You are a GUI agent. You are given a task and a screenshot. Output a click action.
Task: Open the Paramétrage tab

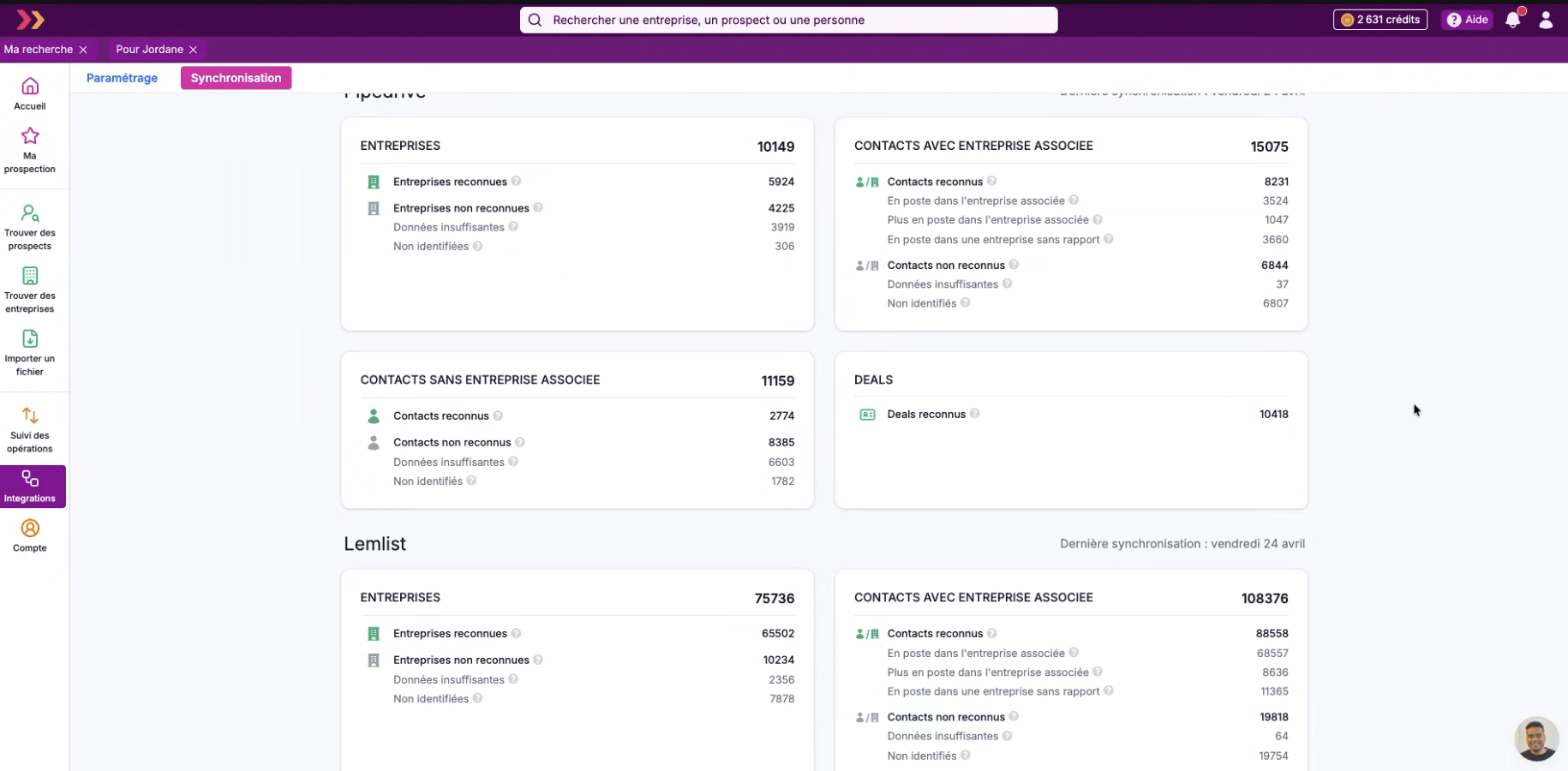click(122, 78)
